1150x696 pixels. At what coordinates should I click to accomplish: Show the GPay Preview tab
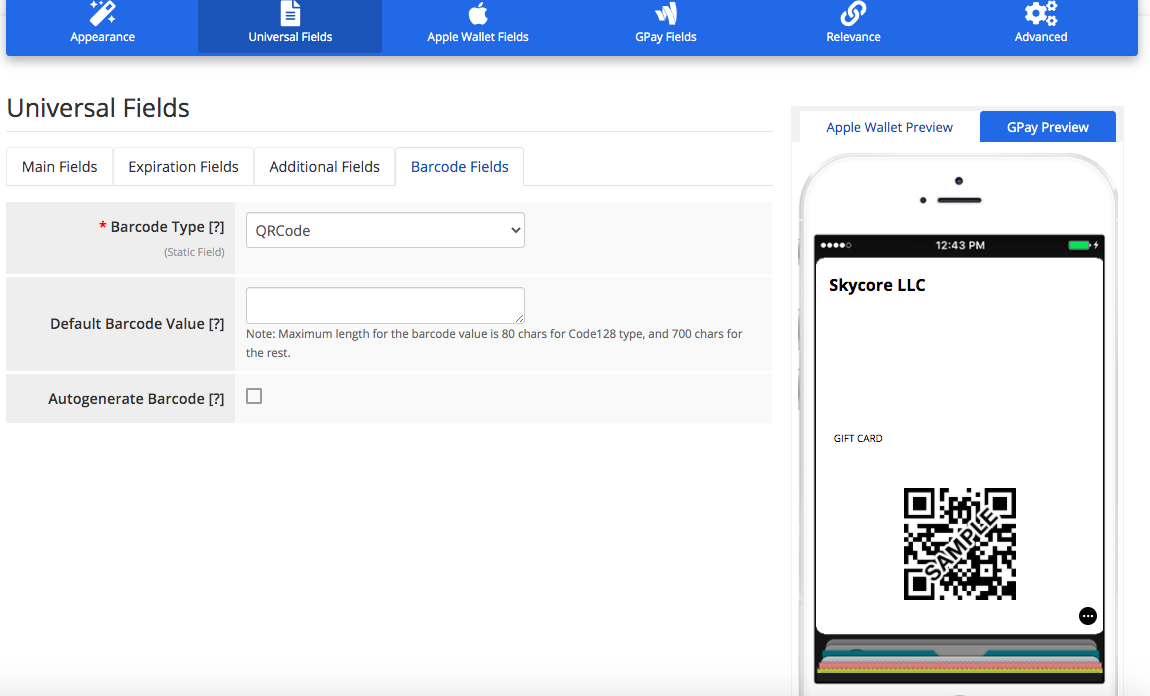(x=1047, y=127)
